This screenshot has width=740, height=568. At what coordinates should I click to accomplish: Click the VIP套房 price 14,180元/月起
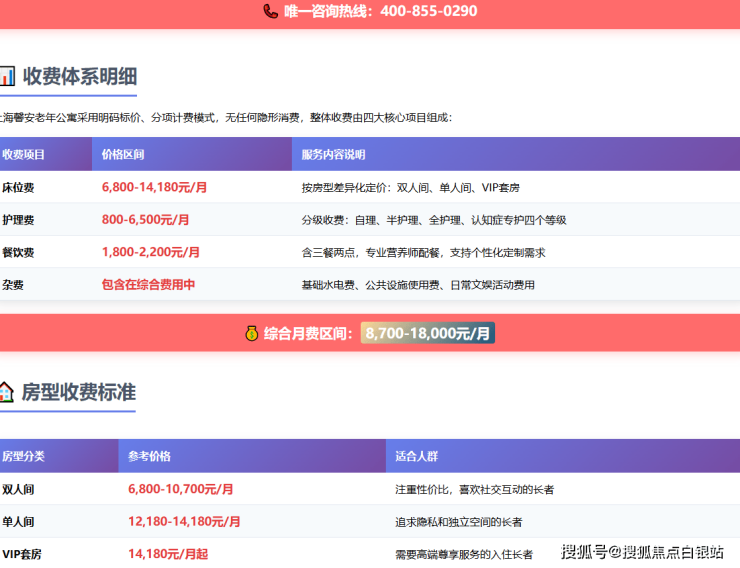pos(168,554)
